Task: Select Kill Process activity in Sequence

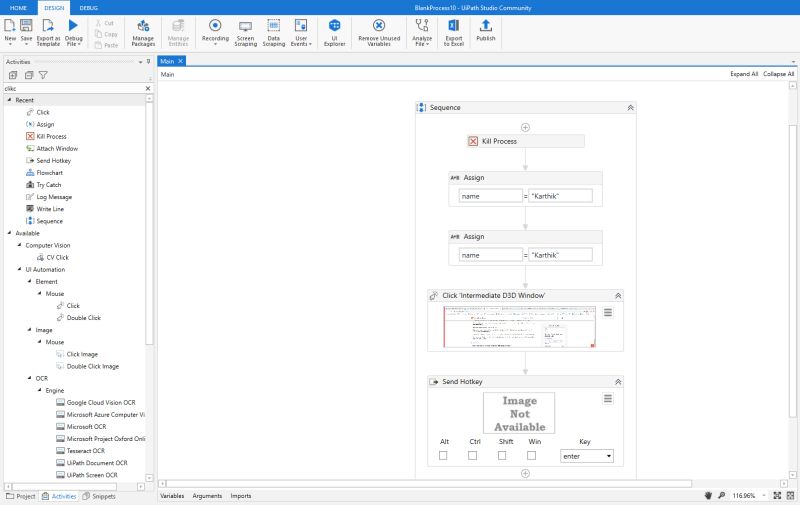Action: point(526,141)
